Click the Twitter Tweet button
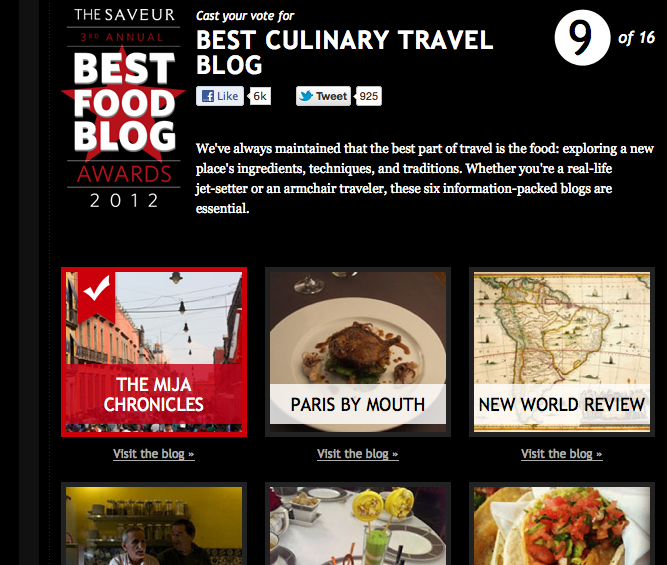The image size is (667, 565). [x=324, y=96]
